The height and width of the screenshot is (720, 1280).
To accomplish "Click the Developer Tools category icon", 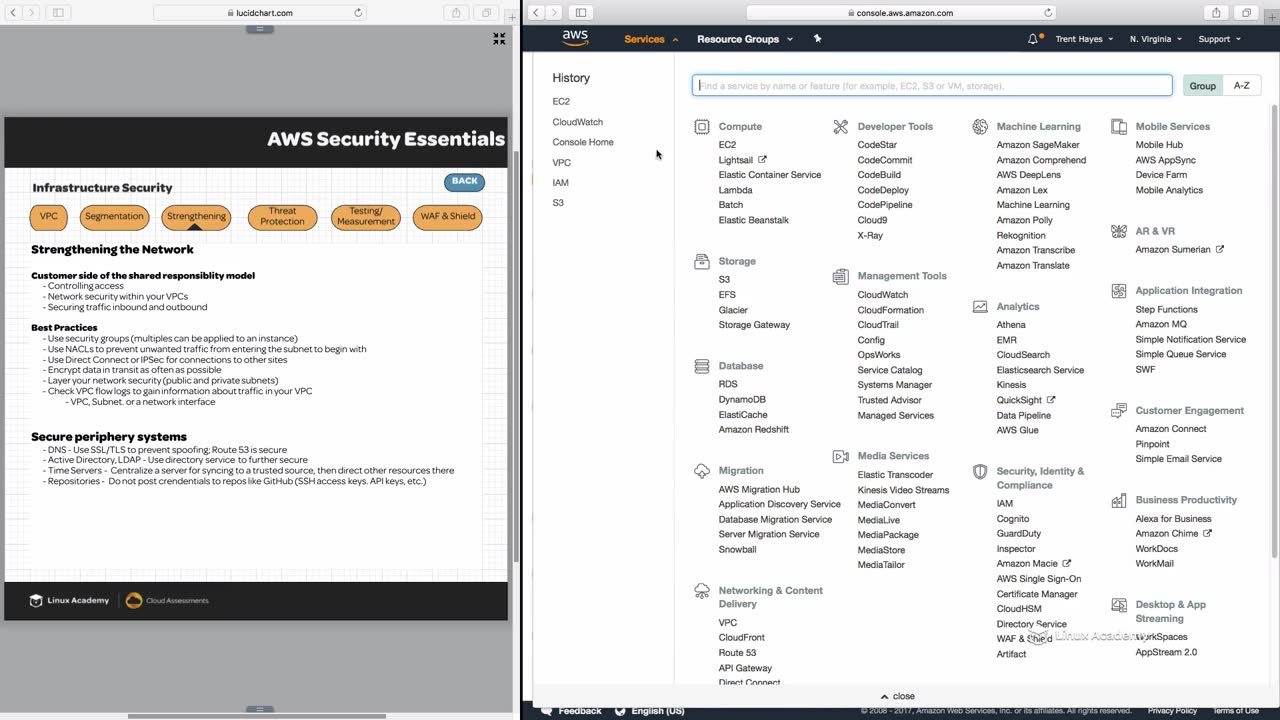I will [x=841, y=127].
